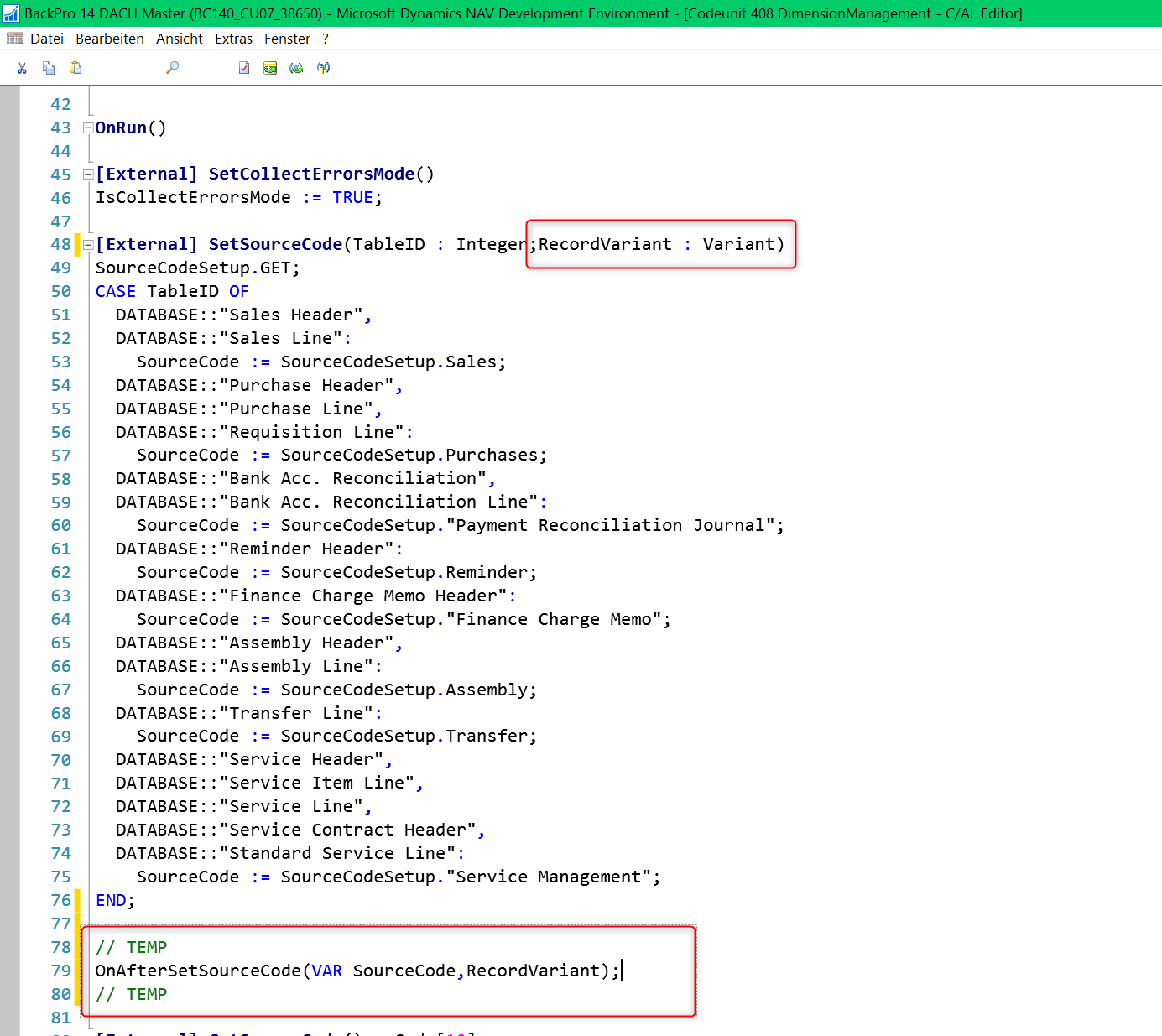1162x1036 pixels.
Task: Click SourceCodeSetup.Assembly on line 67
Action: click(x=404, y=690)
